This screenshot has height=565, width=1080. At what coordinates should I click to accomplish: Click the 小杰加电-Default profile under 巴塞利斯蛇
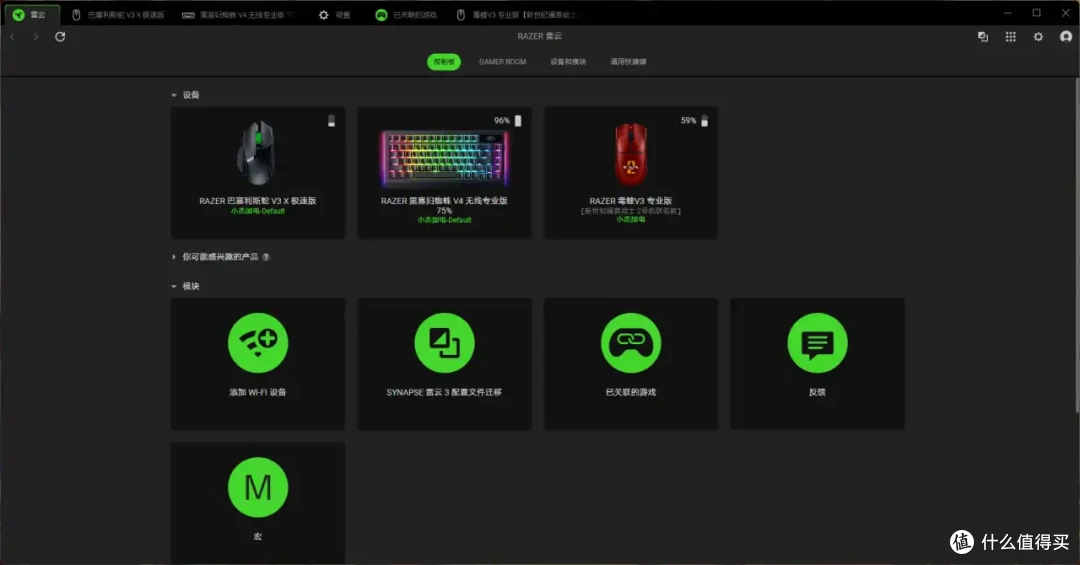click(x=258, y=211)
